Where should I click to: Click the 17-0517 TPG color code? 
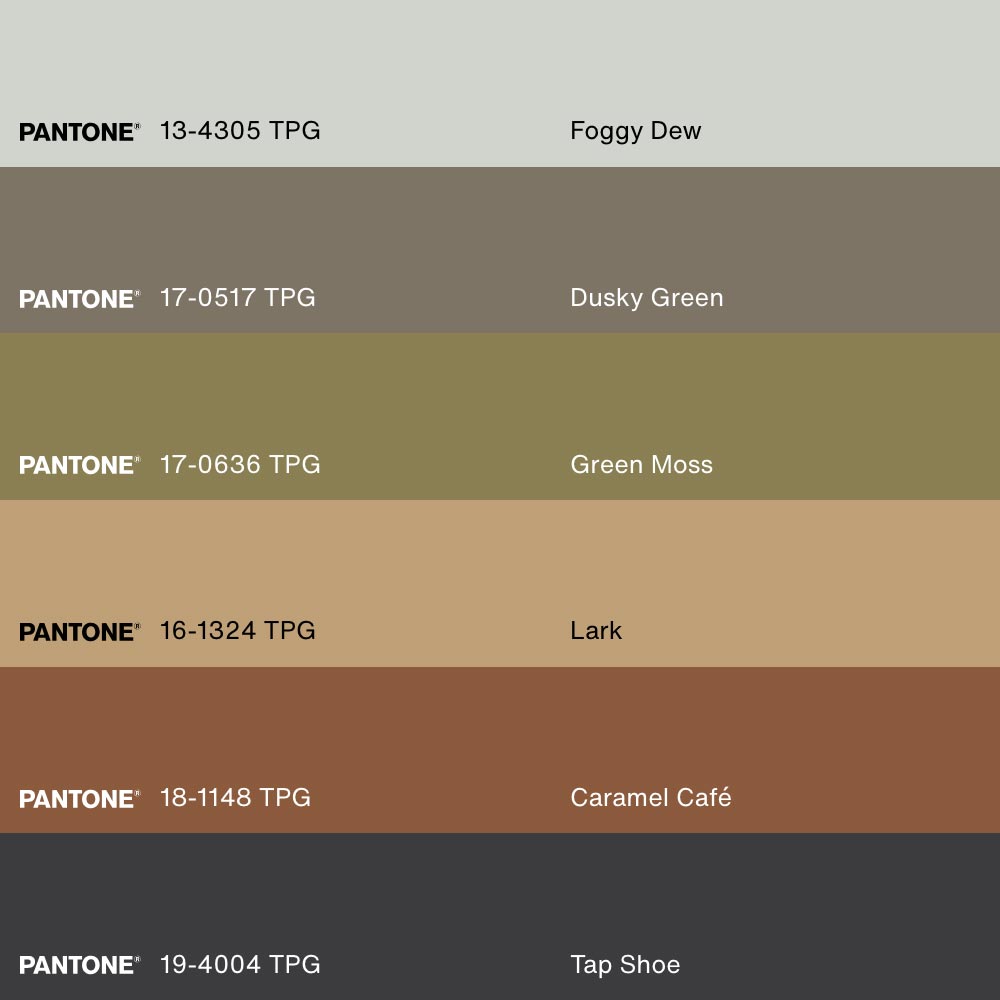(x=237, y=297)
